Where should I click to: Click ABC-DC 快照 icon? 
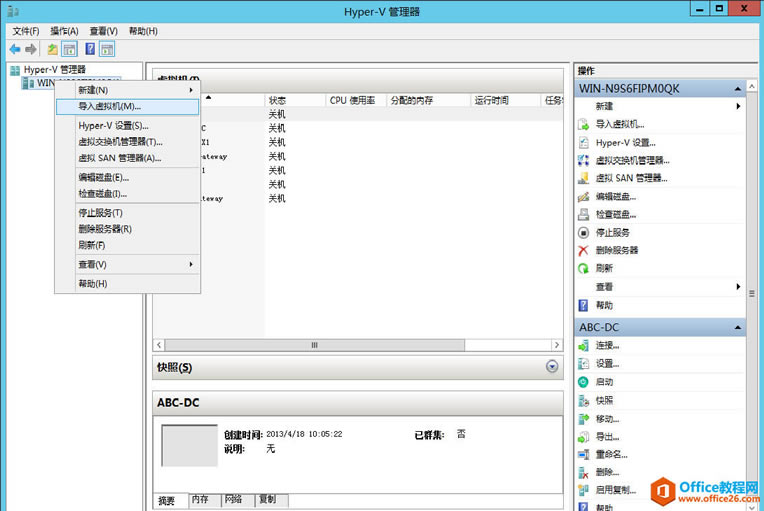(583, 400)
